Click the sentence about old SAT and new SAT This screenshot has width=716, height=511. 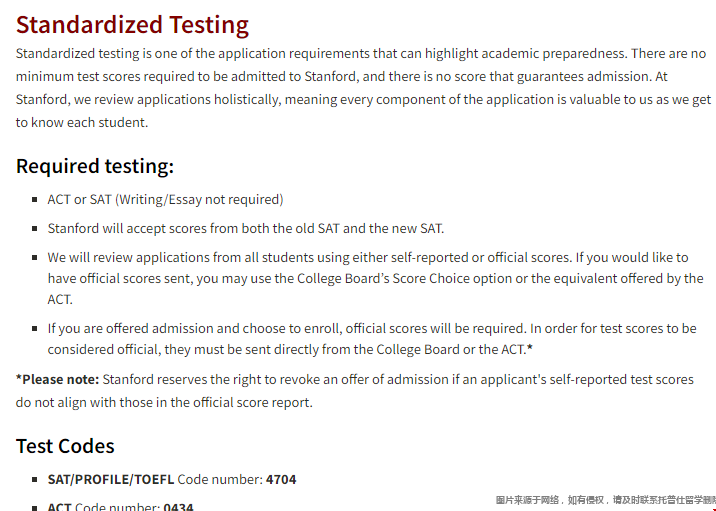pyautogui.click(x=246, y=228)
